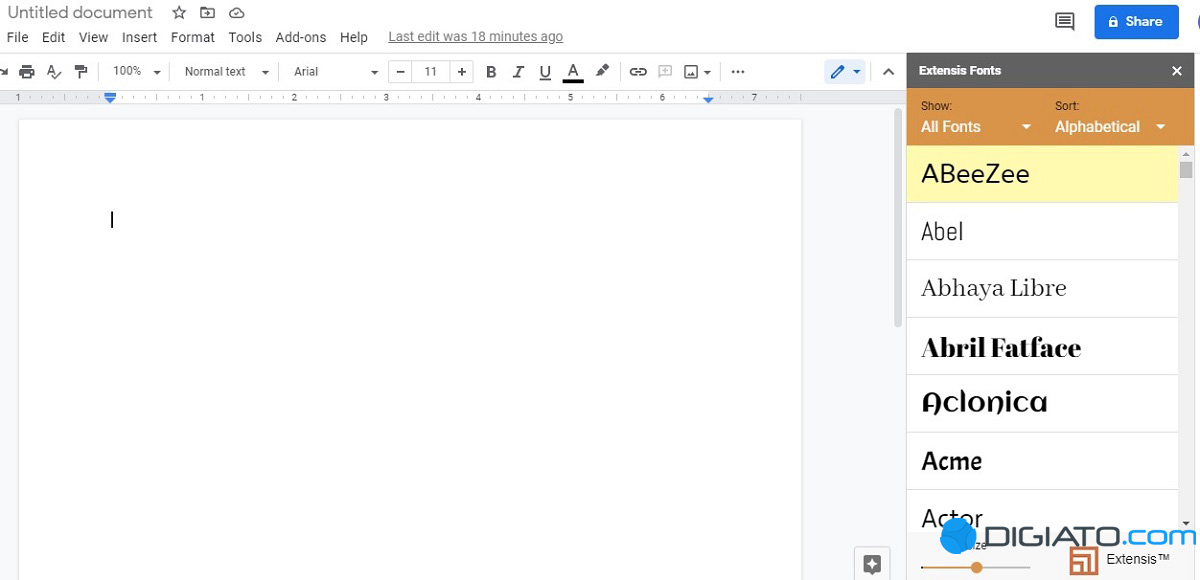The height and width of the screenshot is (580, 1200).
Task: Toggle bold formatting
Action: point(491,72)
